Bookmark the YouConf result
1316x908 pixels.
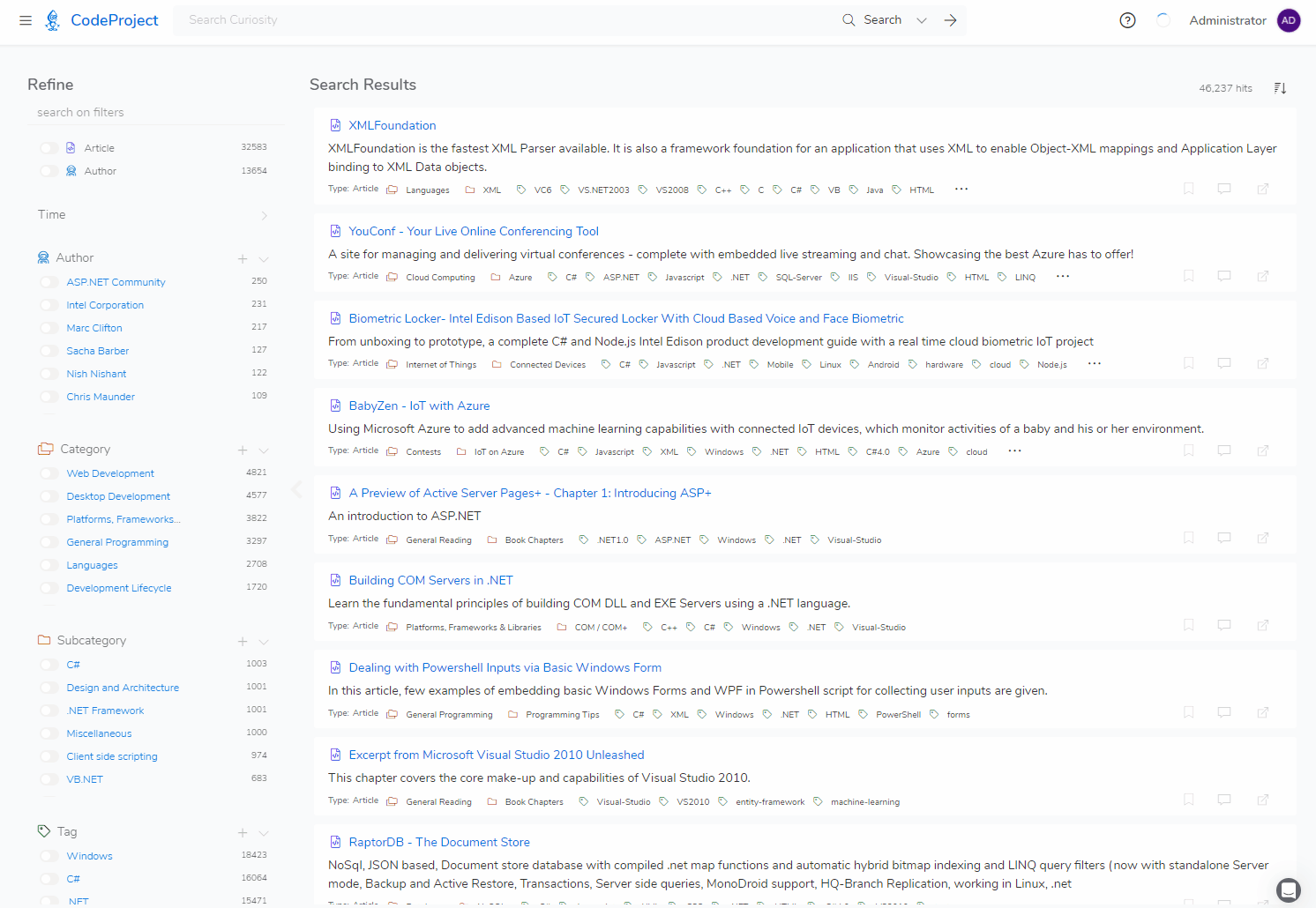tap(1189, 276)
